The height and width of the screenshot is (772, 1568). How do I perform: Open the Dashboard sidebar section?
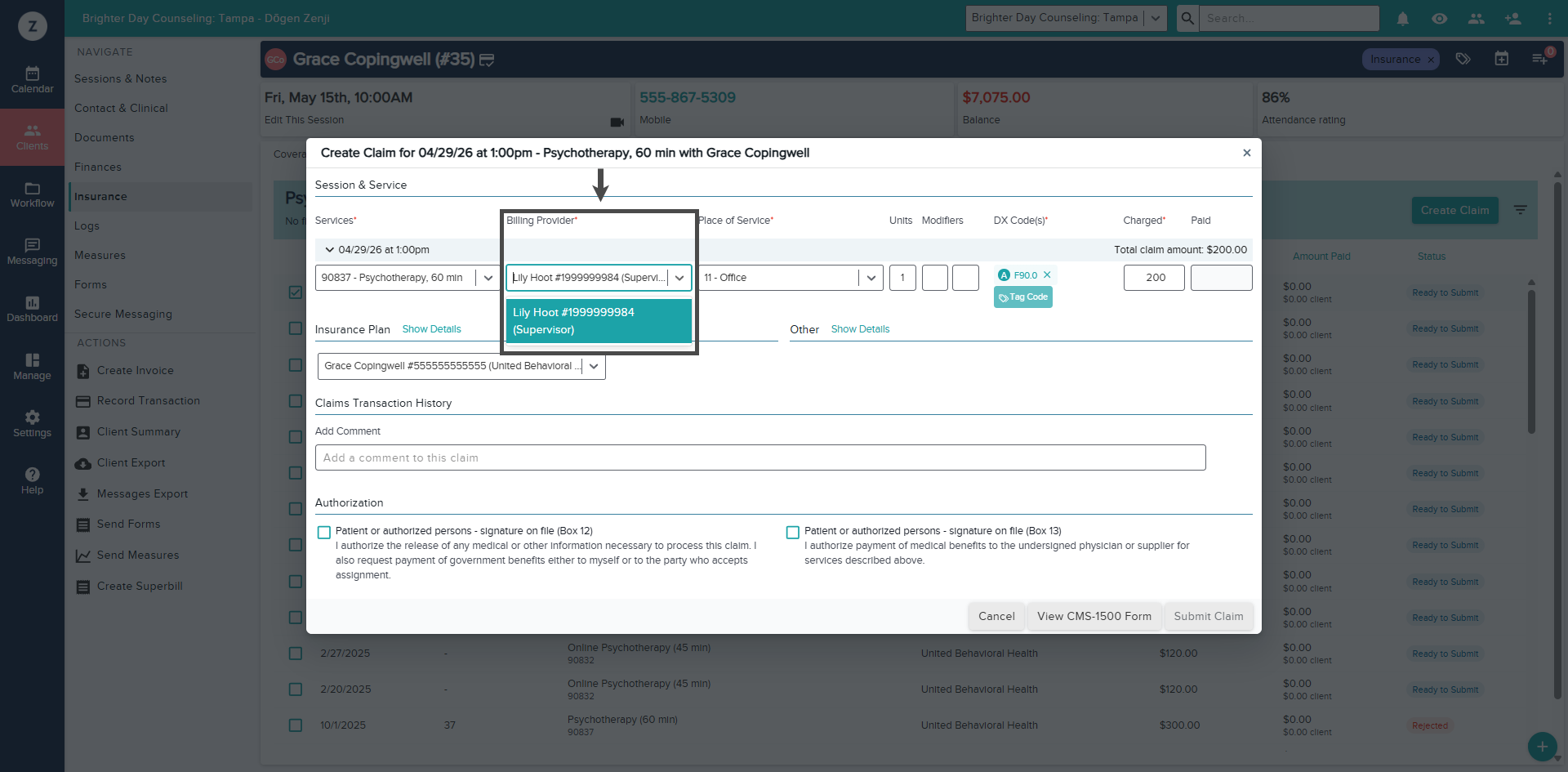click(x=32, y=309)
